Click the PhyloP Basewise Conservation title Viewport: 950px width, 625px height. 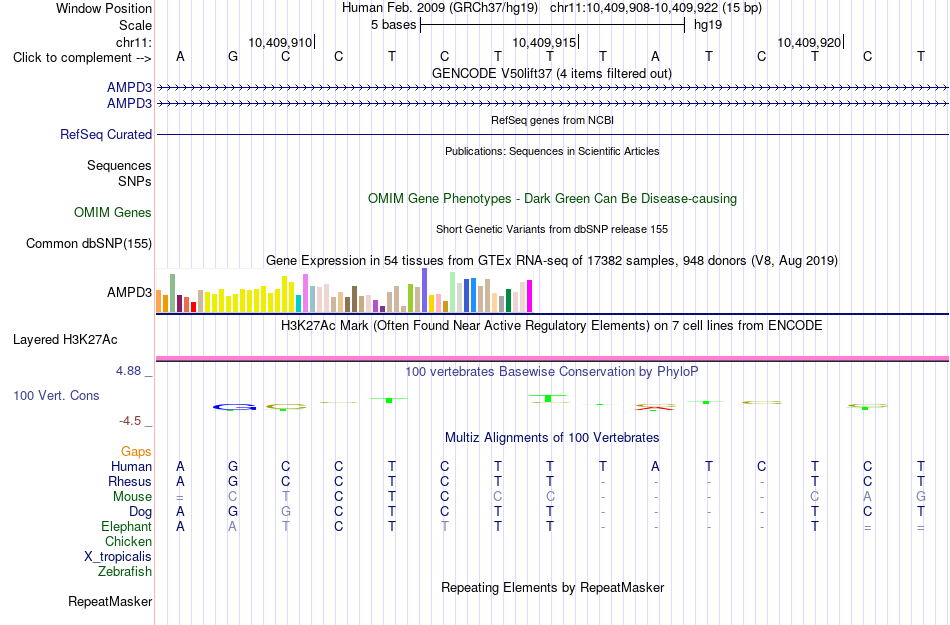click(x=552, y=372)
